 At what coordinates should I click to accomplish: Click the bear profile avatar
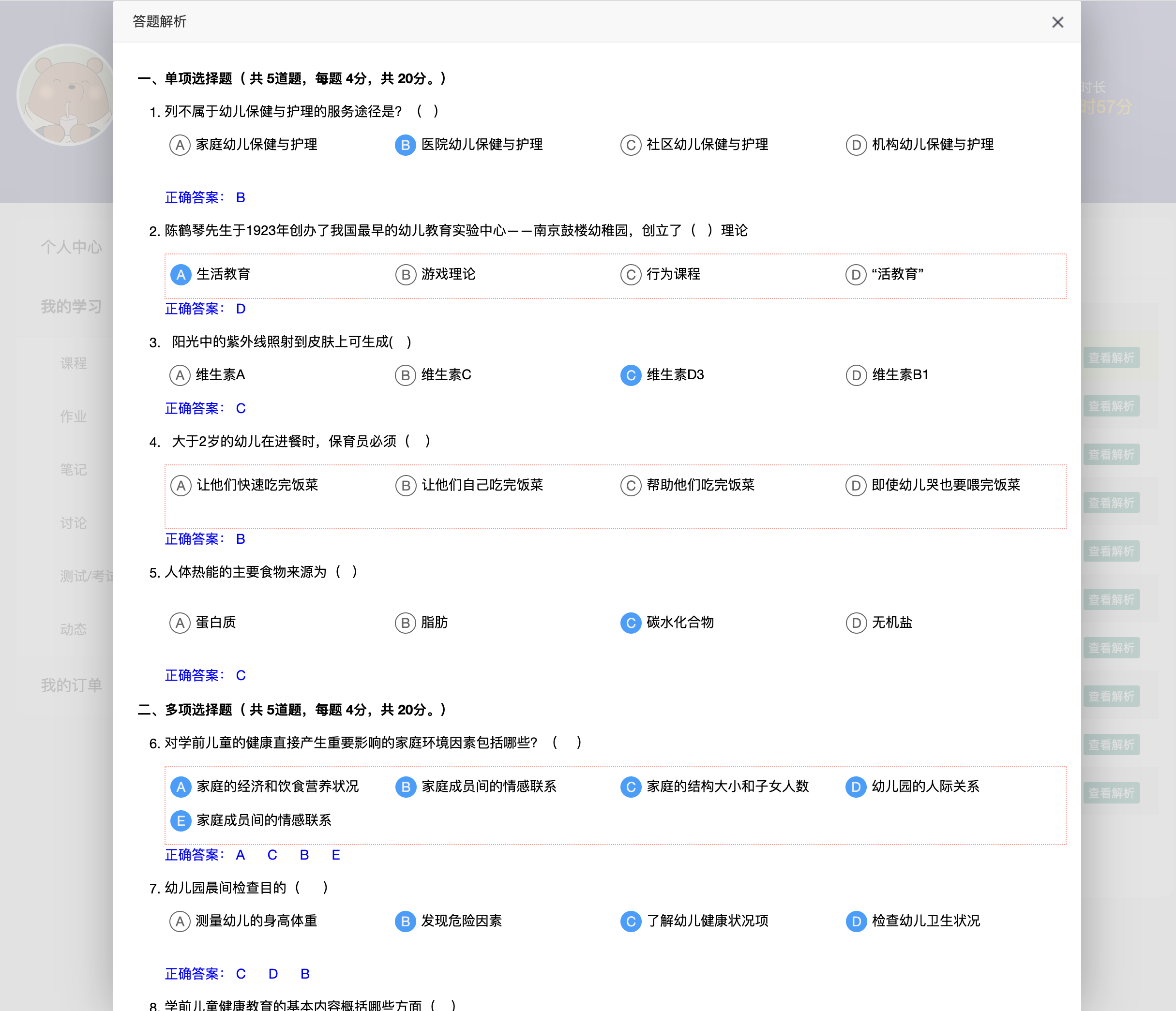click(x=67, y=95)
